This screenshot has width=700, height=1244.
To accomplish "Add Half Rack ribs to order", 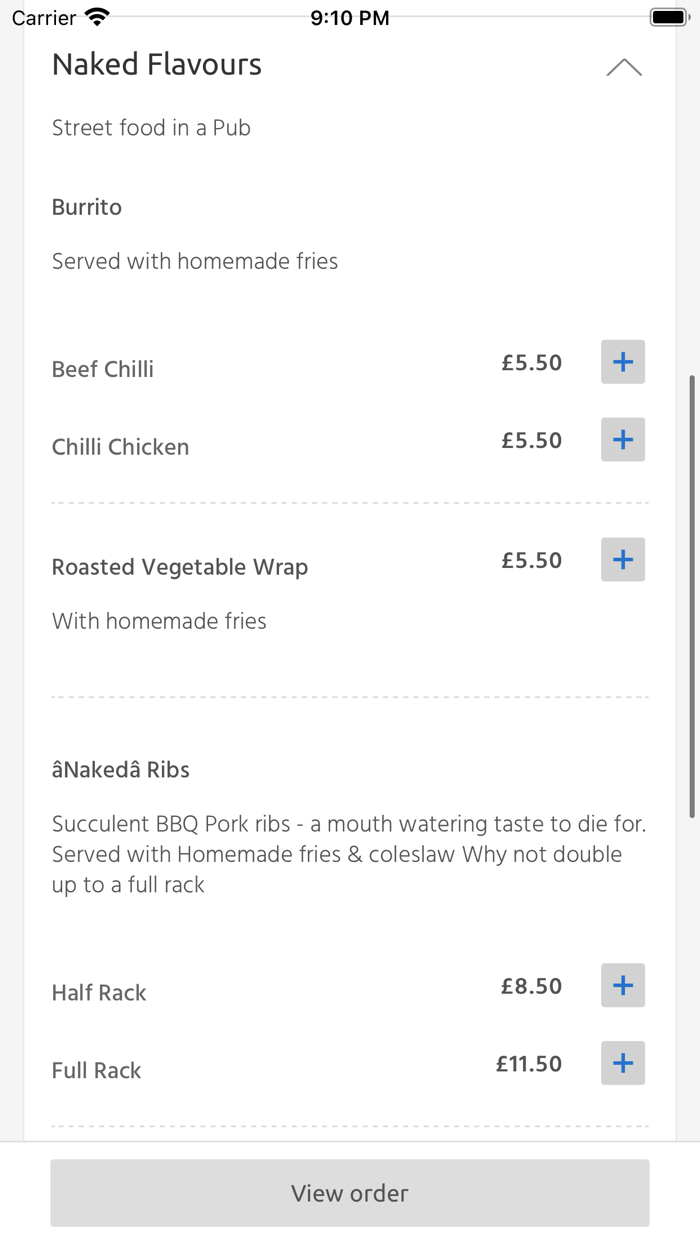I will click(622, 985).
